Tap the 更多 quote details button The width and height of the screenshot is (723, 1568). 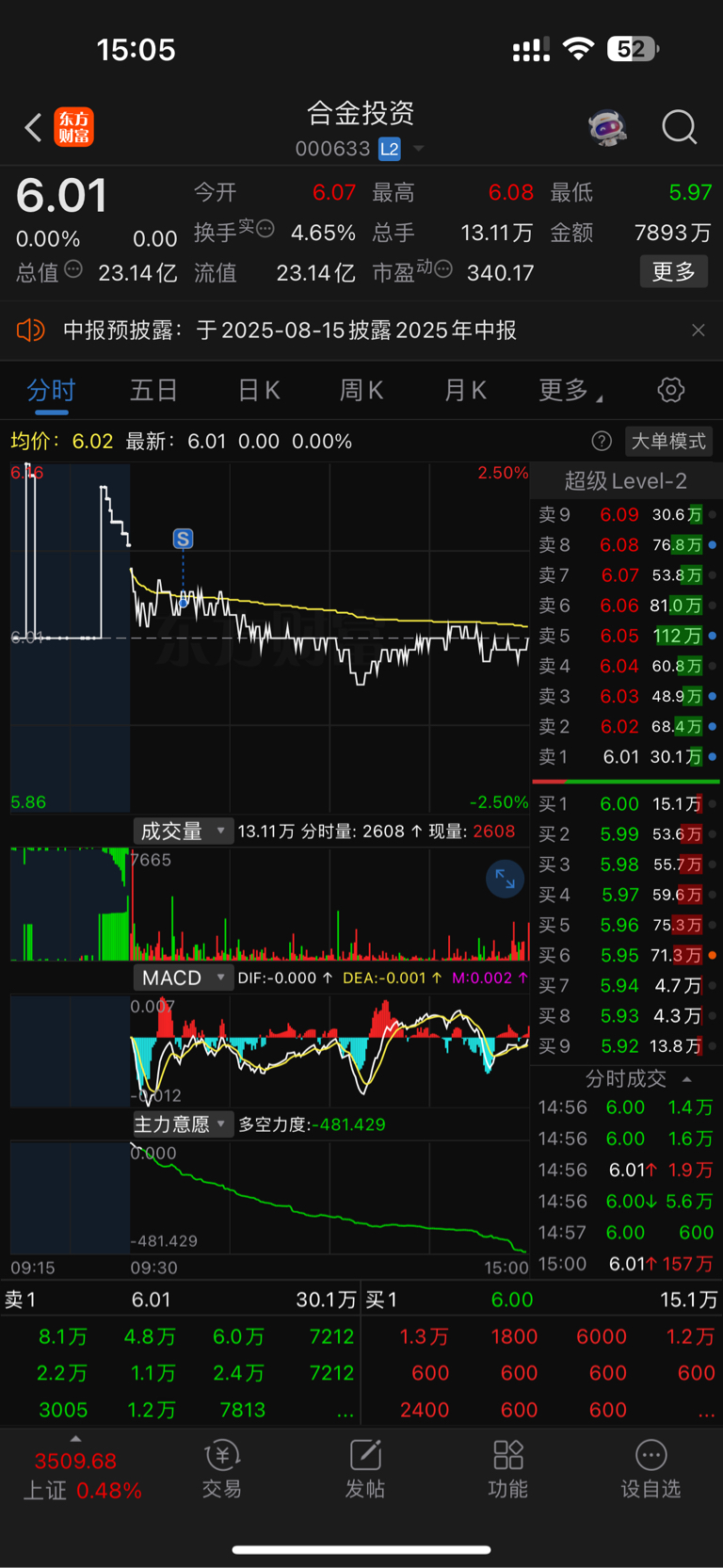coord(674,272)
